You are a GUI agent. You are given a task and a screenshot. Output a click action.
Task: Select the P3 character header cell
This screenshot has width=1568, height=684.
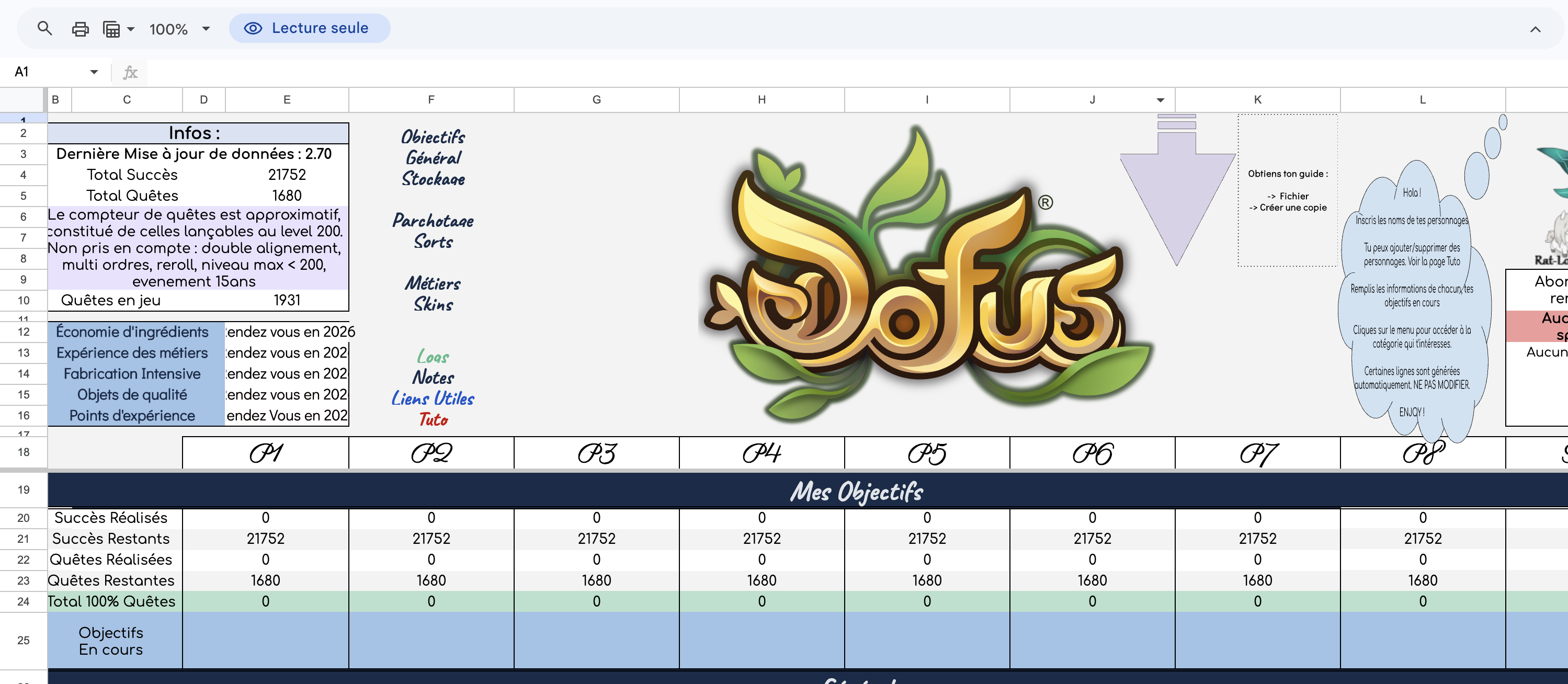pos(597,453)
